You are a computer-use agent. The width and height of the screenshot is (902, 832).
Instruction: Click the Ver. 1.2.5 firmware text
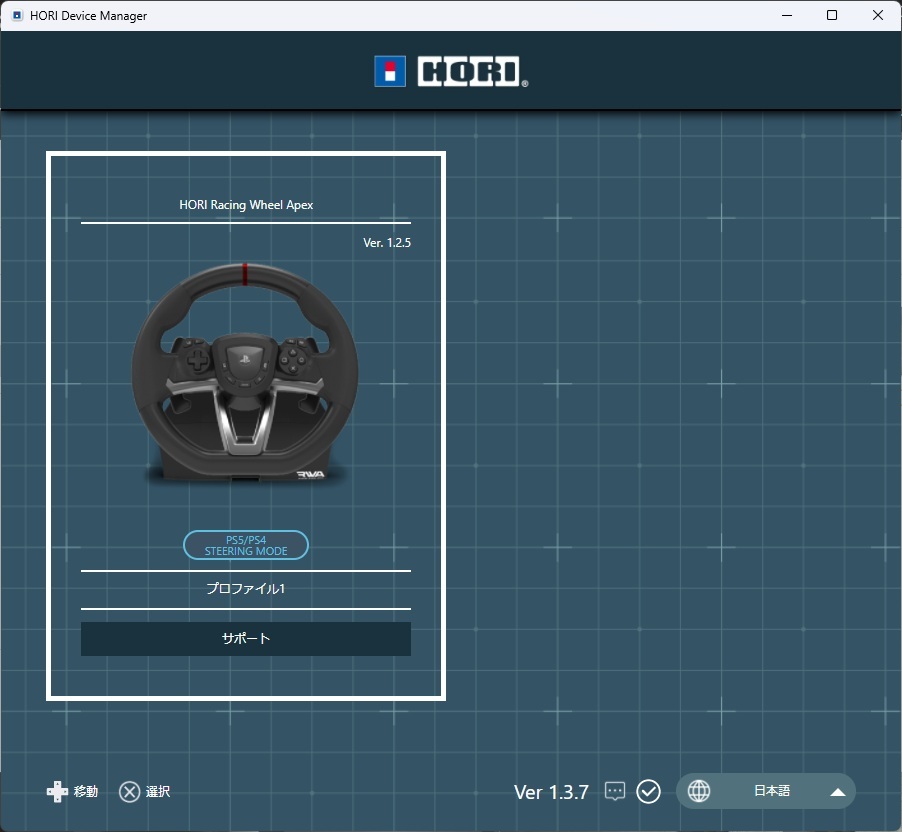[388, 242]
